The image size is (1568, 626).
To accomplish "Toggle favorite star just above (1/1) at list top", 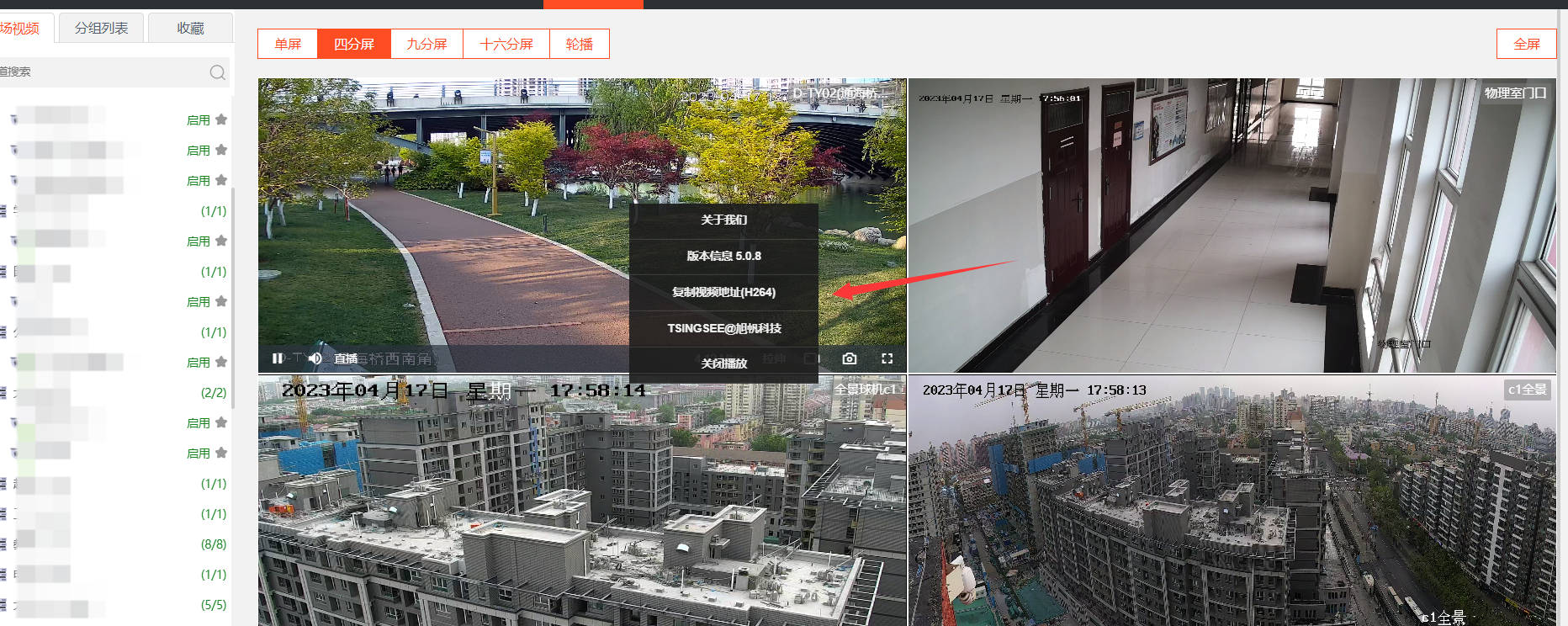I will pos(221,180).
